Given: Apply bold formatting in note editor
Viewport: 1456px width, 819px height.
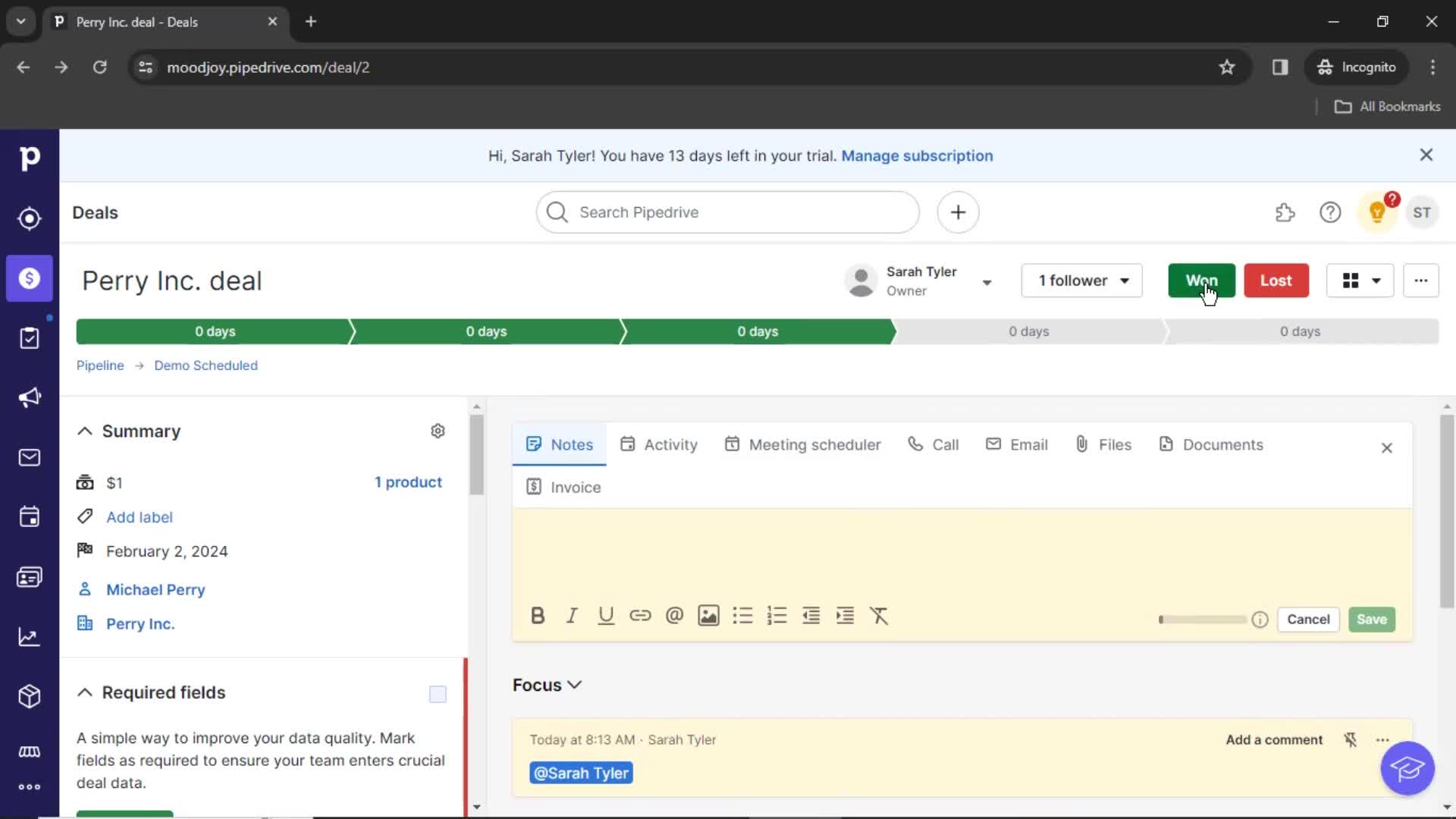Looking at the screenshot, I should (x=538, y=616).
